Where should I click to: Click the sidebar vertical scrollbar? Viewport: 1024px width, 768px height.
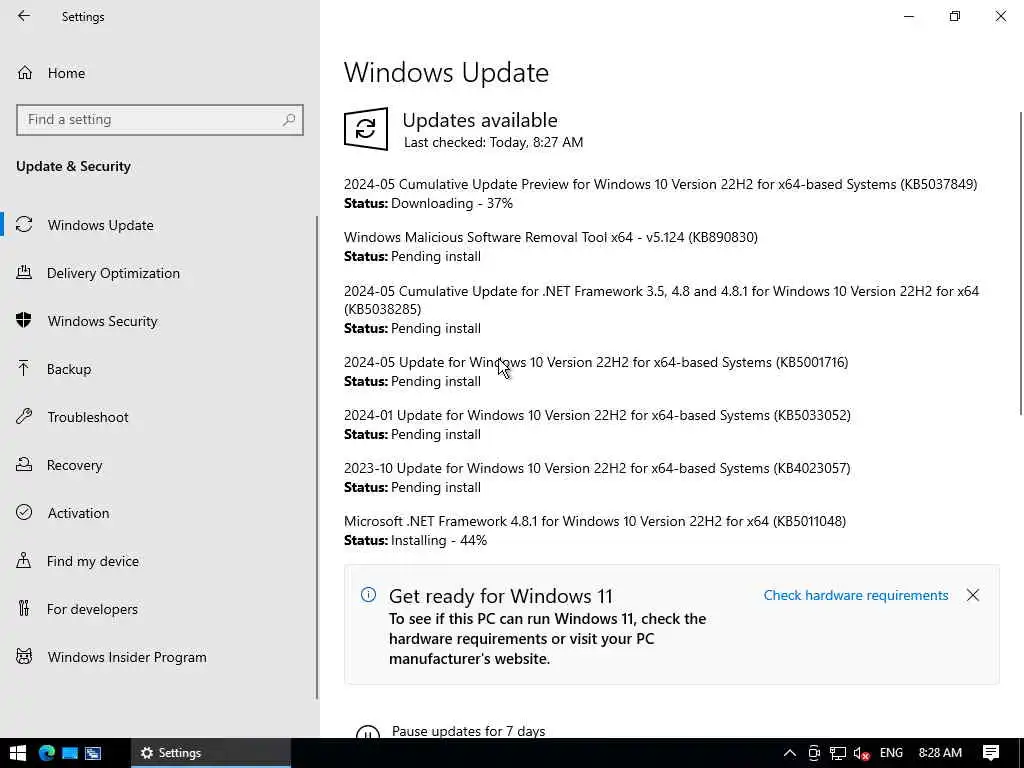click(x=317, y=457)
